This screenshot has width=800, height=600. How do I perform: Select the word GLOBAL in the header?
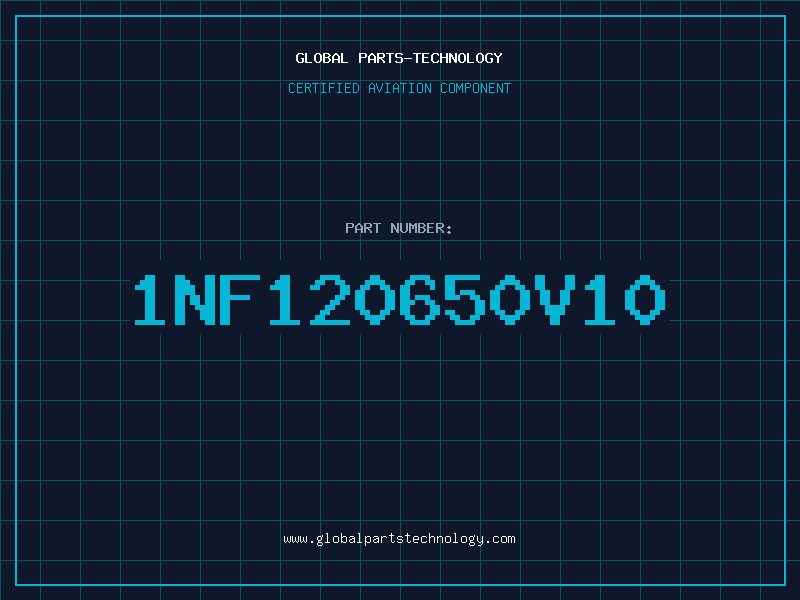pyautogui.click(x=321, y=58)
